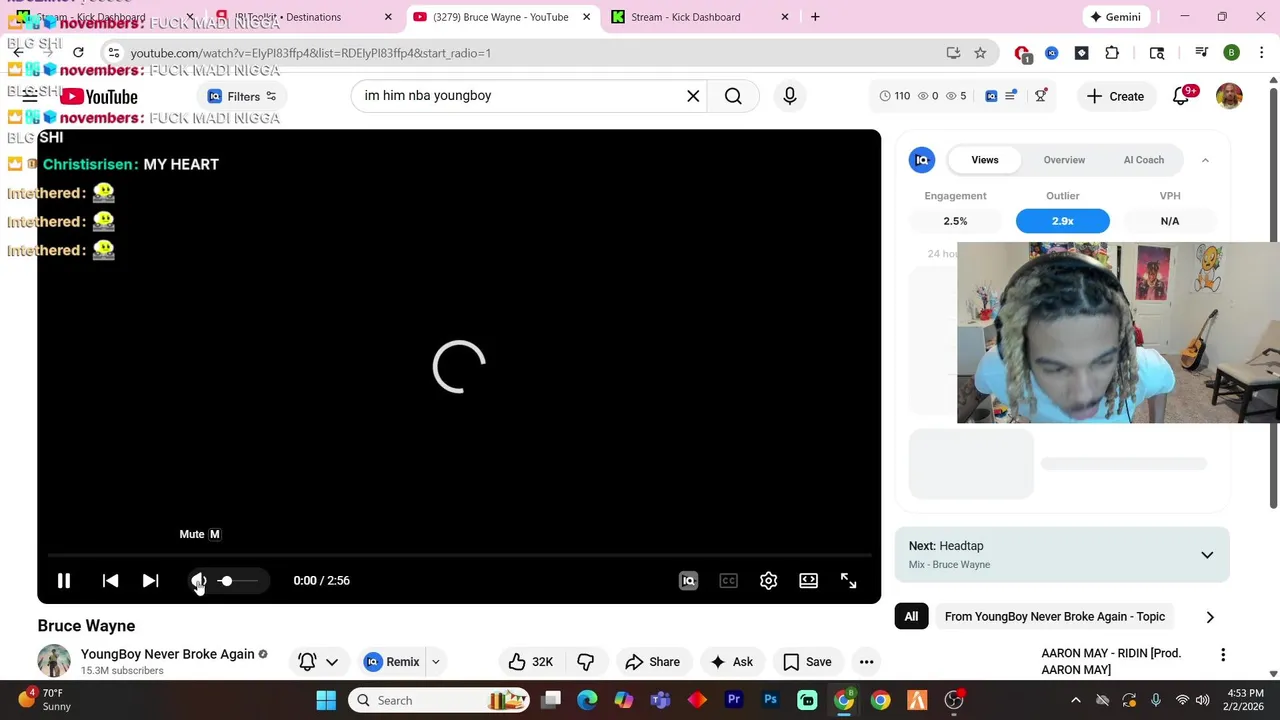Viewport: 1280px width, 720px height.
Task: Open the subscription notification bell dropdown
Action: click(x=318, y=661)
